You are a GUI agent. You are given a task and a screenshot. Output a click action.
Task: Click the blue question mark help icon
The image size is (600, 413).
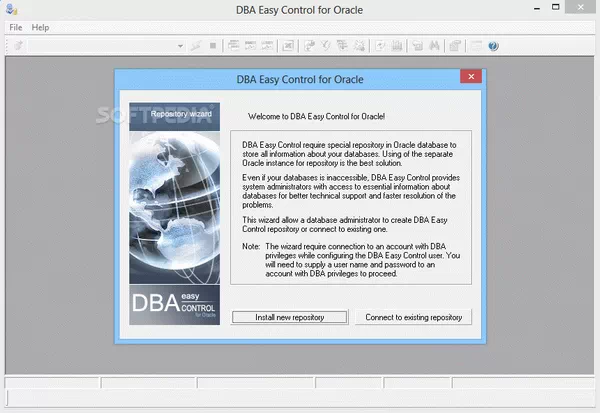[493, 46]
